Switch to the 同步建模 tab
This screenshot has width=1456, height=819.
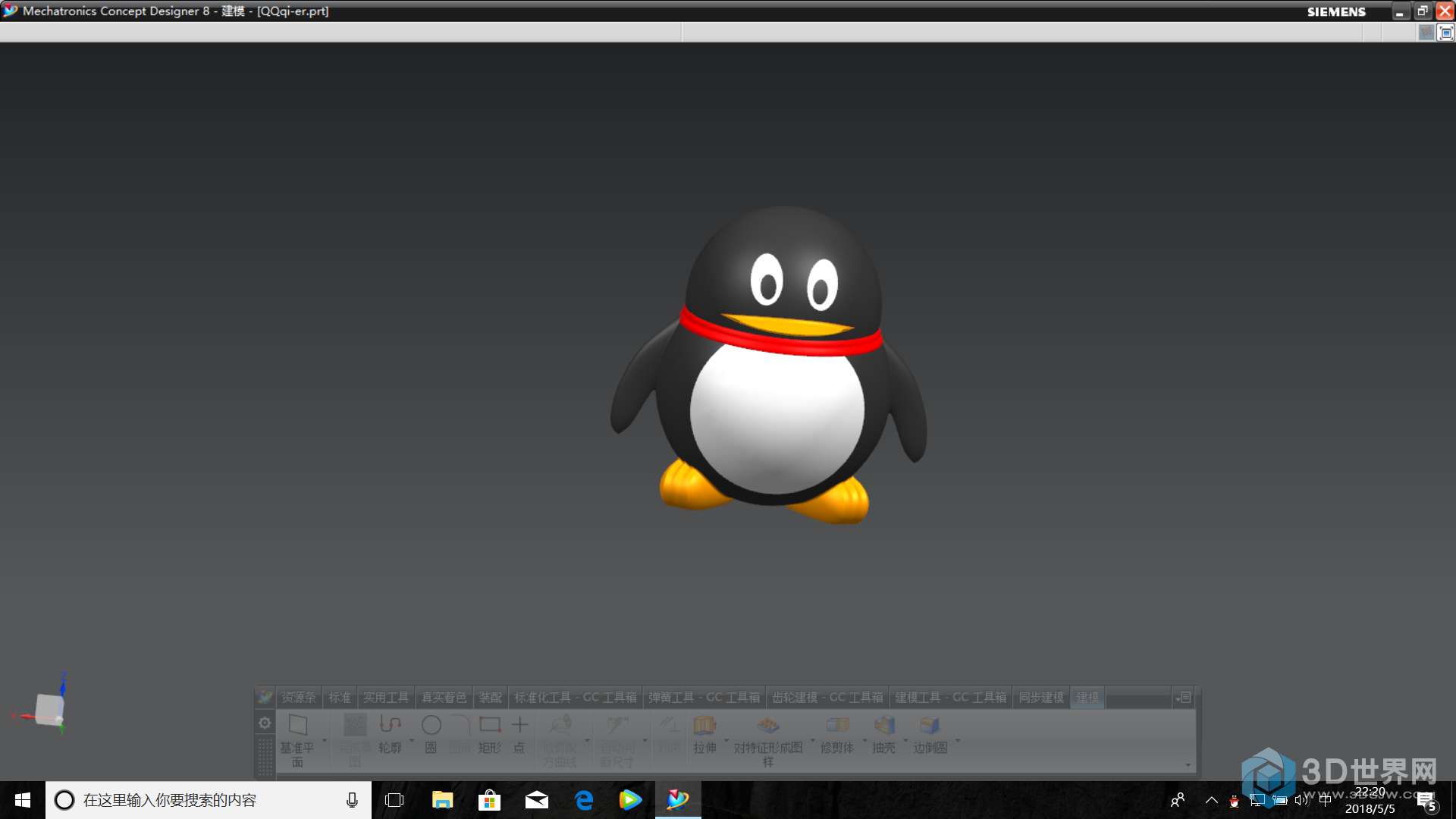click(x=1041, y=698)
